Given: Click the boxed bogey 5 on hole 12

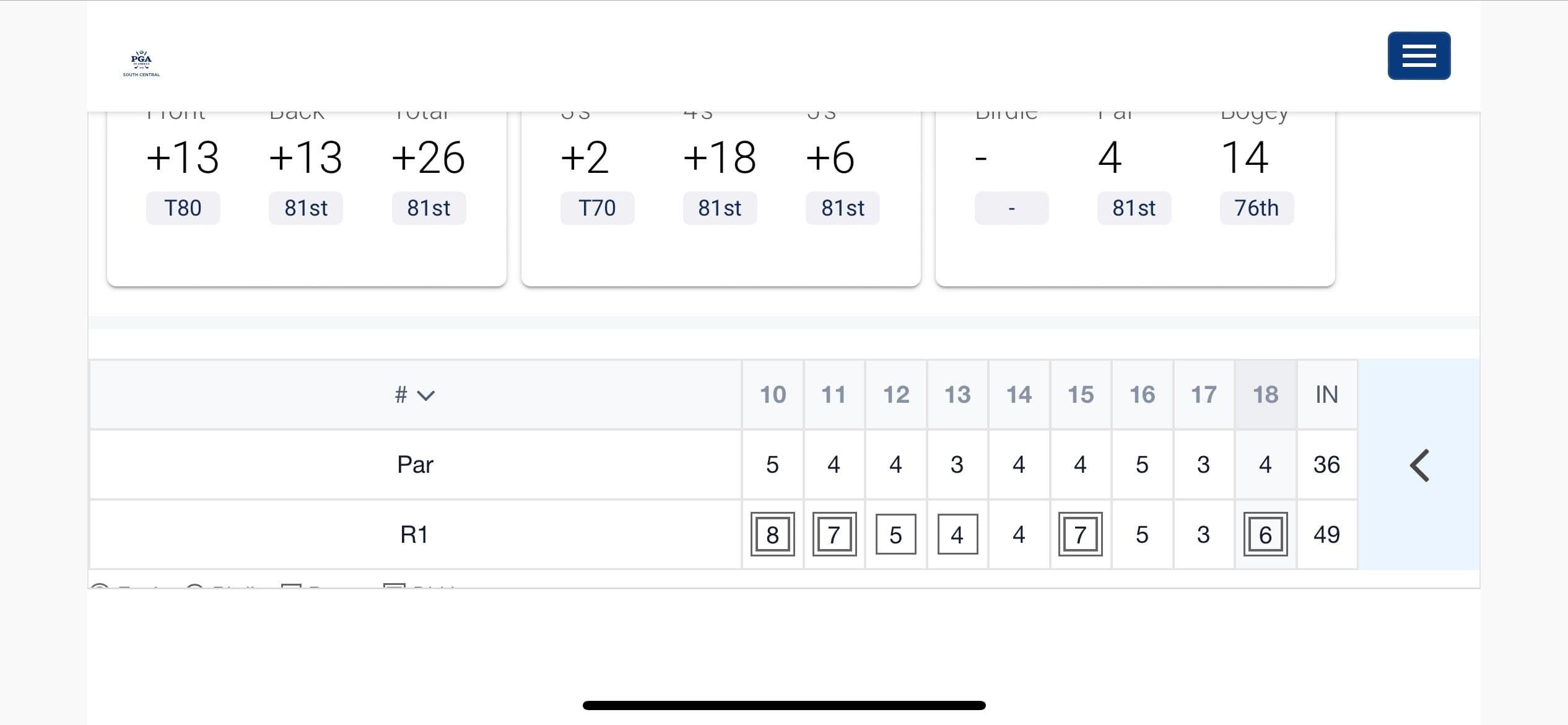Looking at the screenshot, I should (x=895, y=534).
